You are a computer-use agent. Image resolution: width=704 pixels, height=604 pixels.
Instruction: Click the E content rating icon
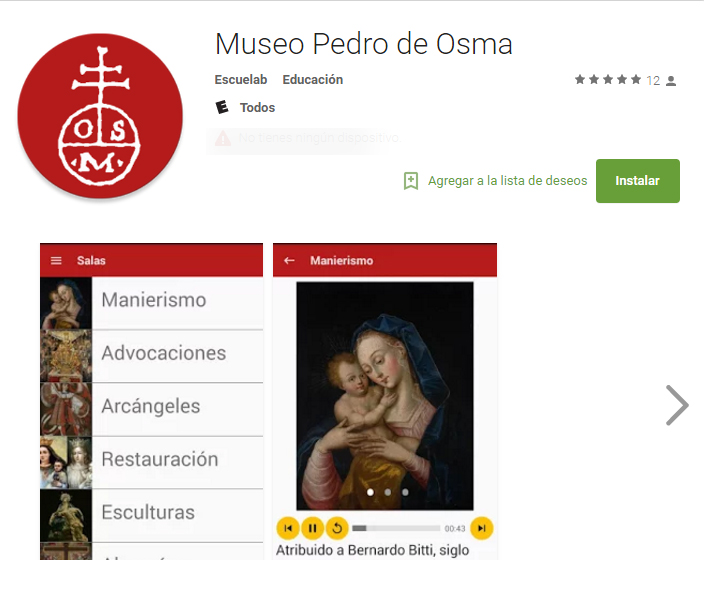coord(222,107)
